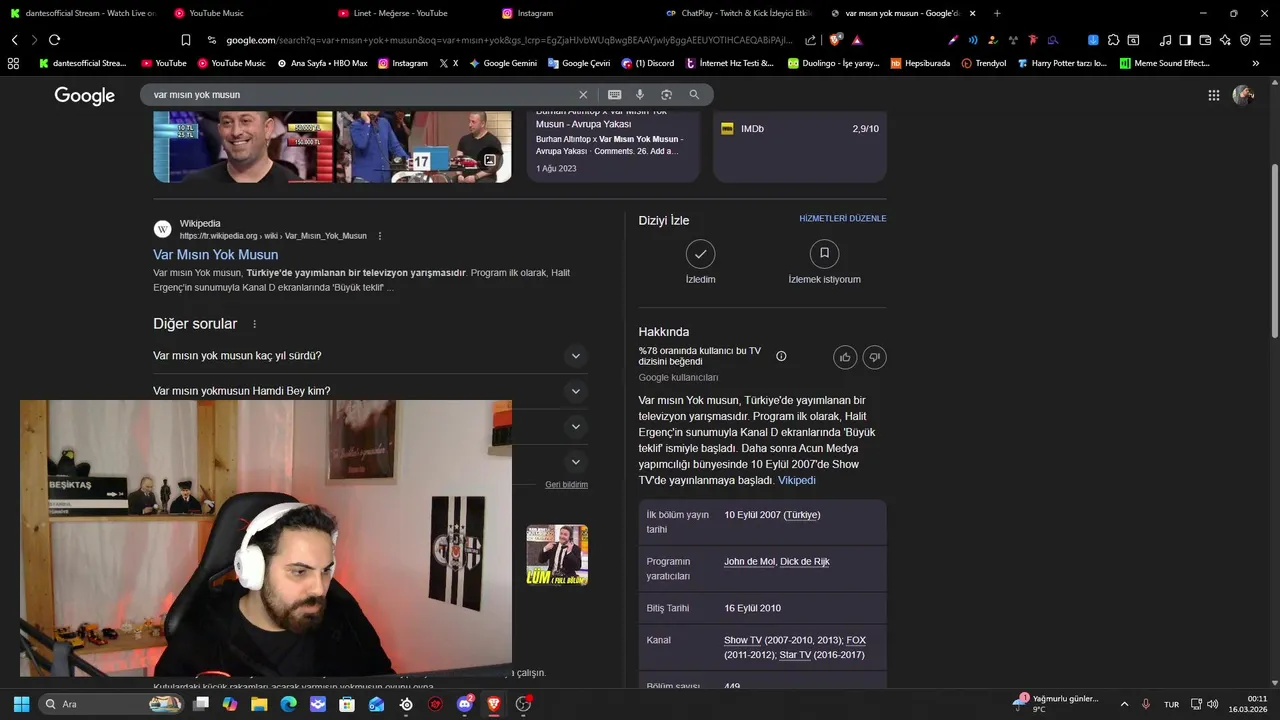
Task: Open Discord from the taskbar
Action: [465, 704]
